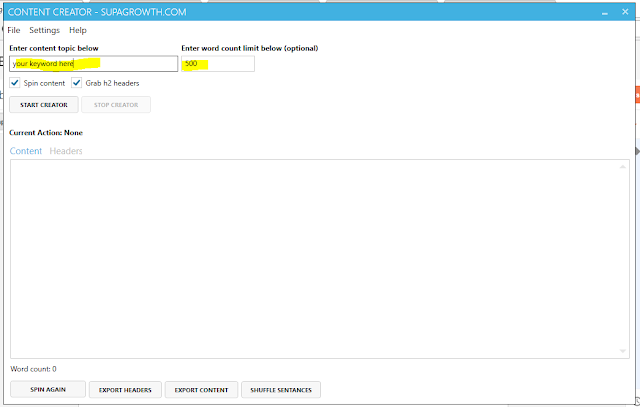Click the SHUFFLE SENTANCES button
This screenshot has width=640, height=407.
[281, 390]
